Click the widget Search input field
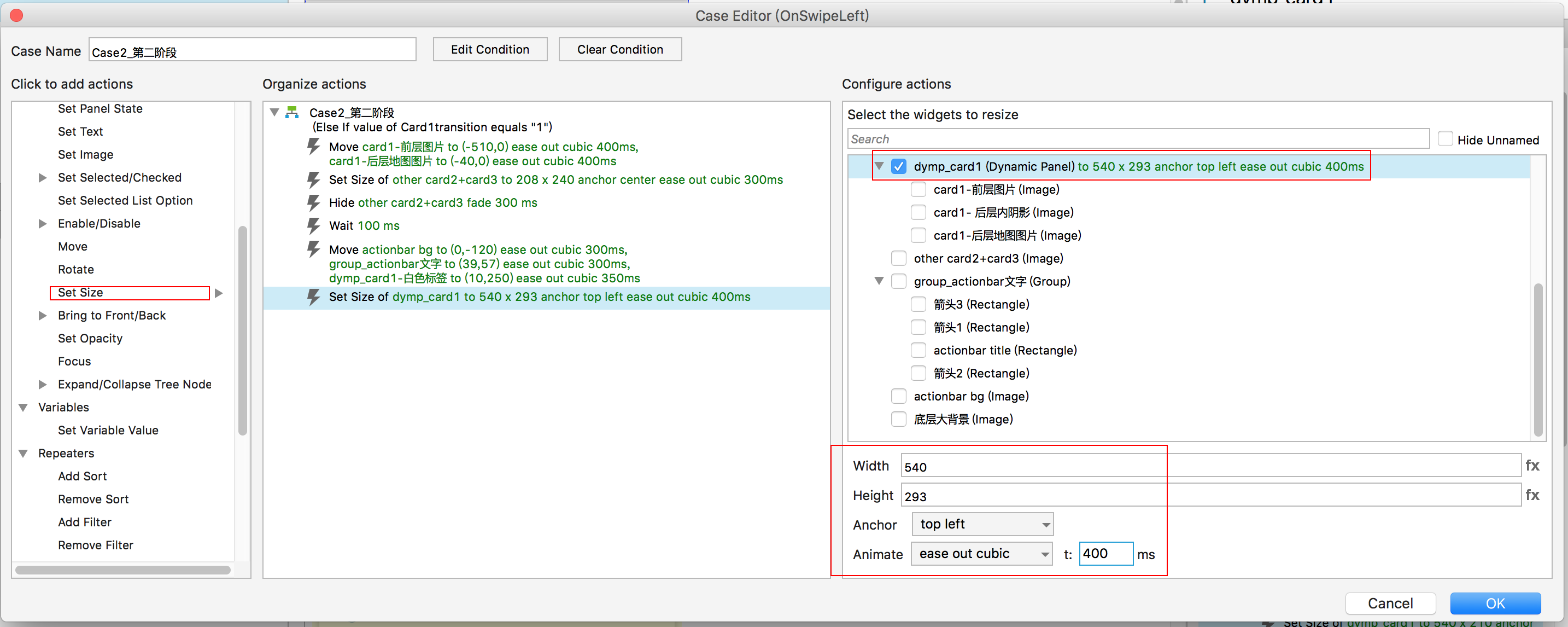This screenshot has height=627, width=1568. tap(1138, 139)
